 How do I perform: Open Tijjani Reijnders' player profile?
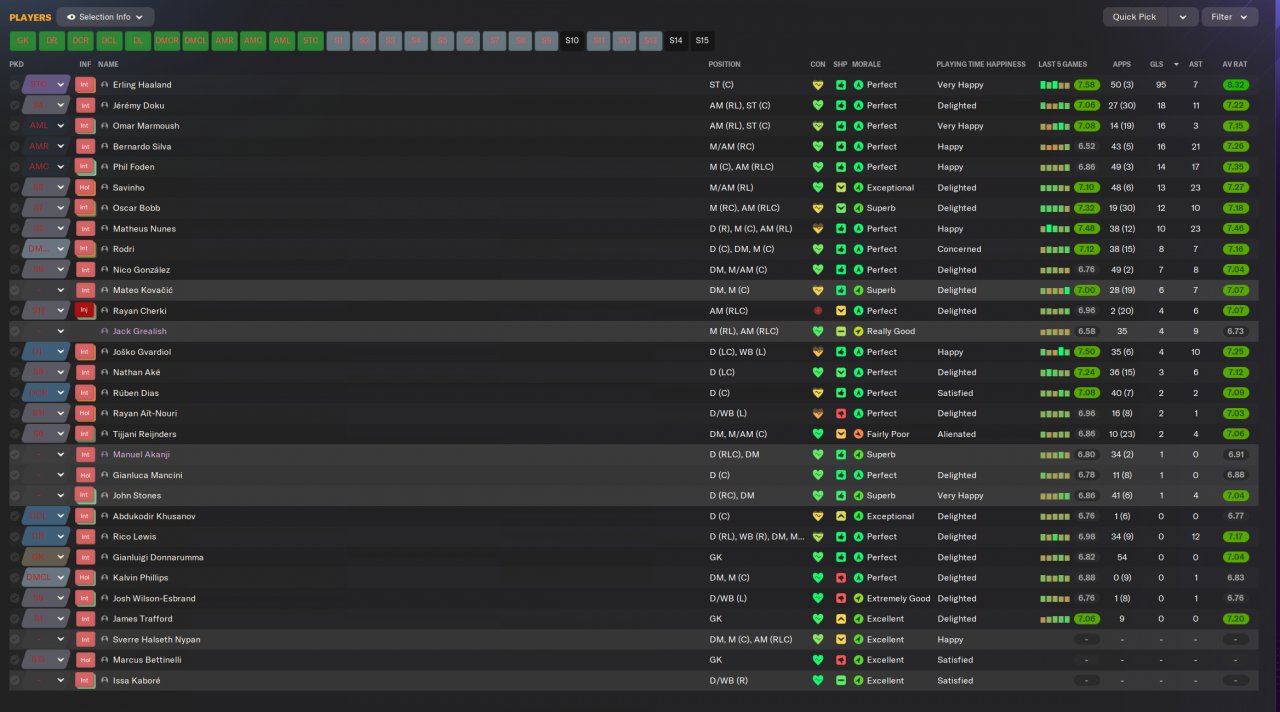[146, 434]
